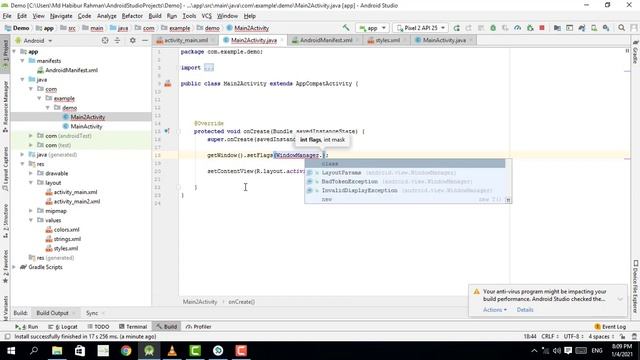The image size is (640, 360).
Task: Open the Terminal tool window tab
Action: click(133, 327)
